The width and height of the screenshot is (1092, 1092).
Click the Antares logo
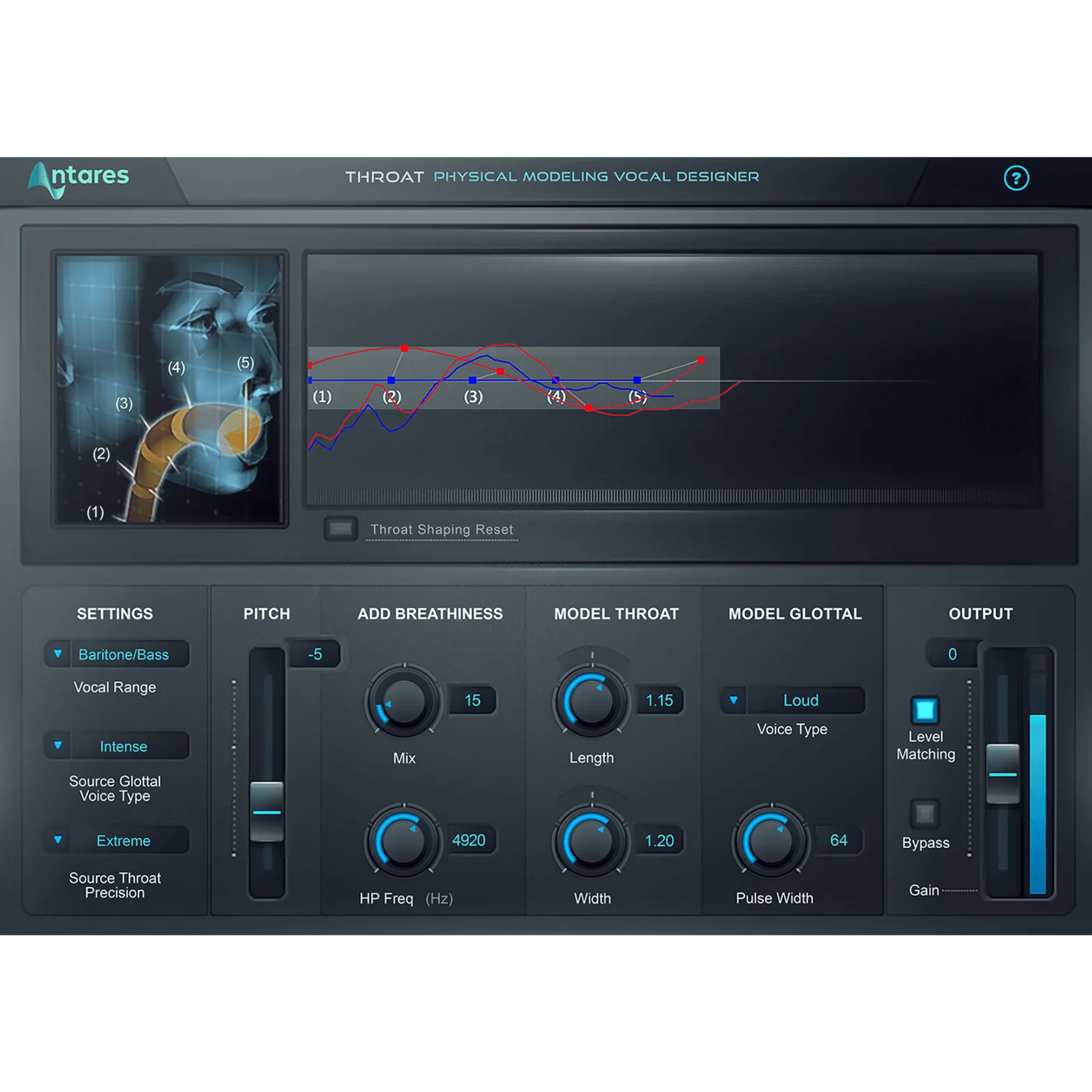(79, 177)
